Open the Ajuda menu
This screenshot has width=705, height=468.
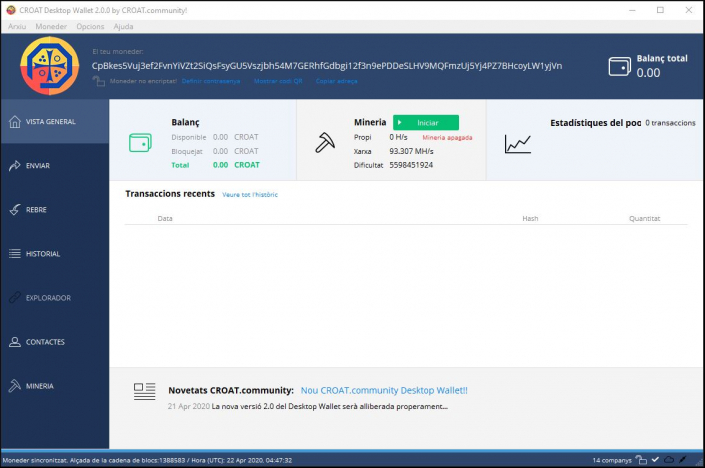coord(123,27)
